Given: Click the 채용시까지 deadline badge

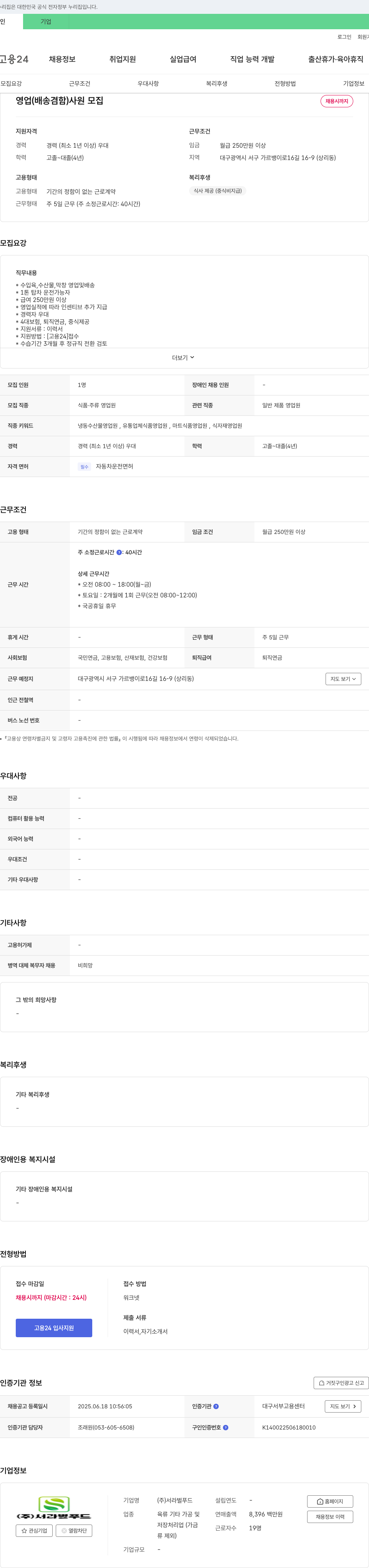Looking at the screenshot, I should click(x=337, y=101).
